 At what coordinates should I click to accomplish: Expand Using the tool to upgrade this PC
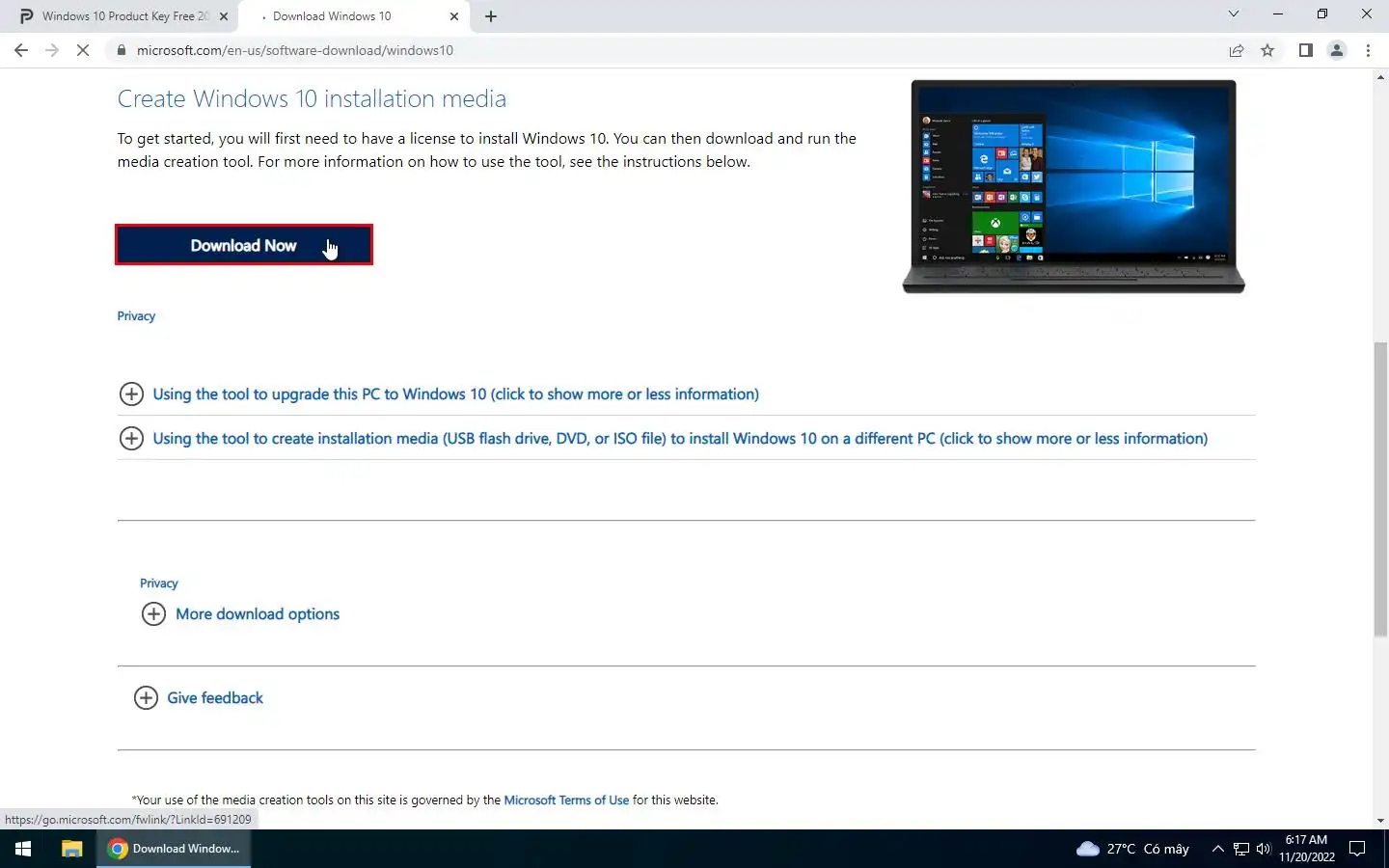[x=455, y=394]
